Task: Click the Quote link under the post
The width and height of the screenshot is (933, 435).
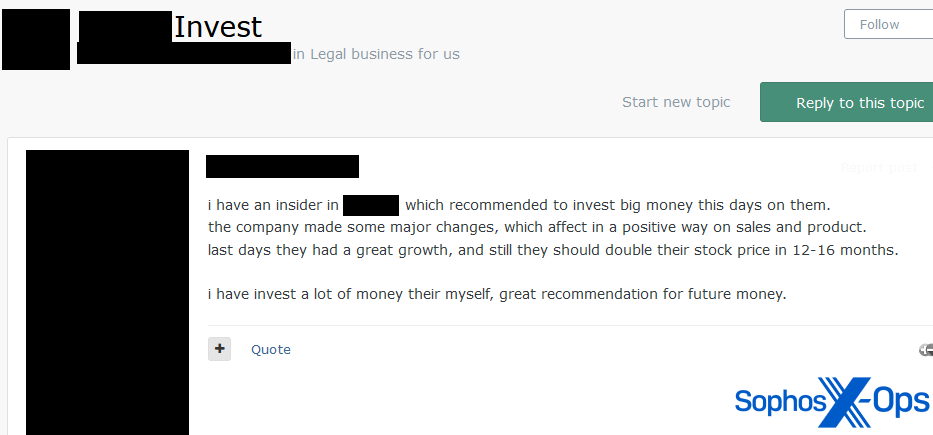Action: tap(271, 349)
